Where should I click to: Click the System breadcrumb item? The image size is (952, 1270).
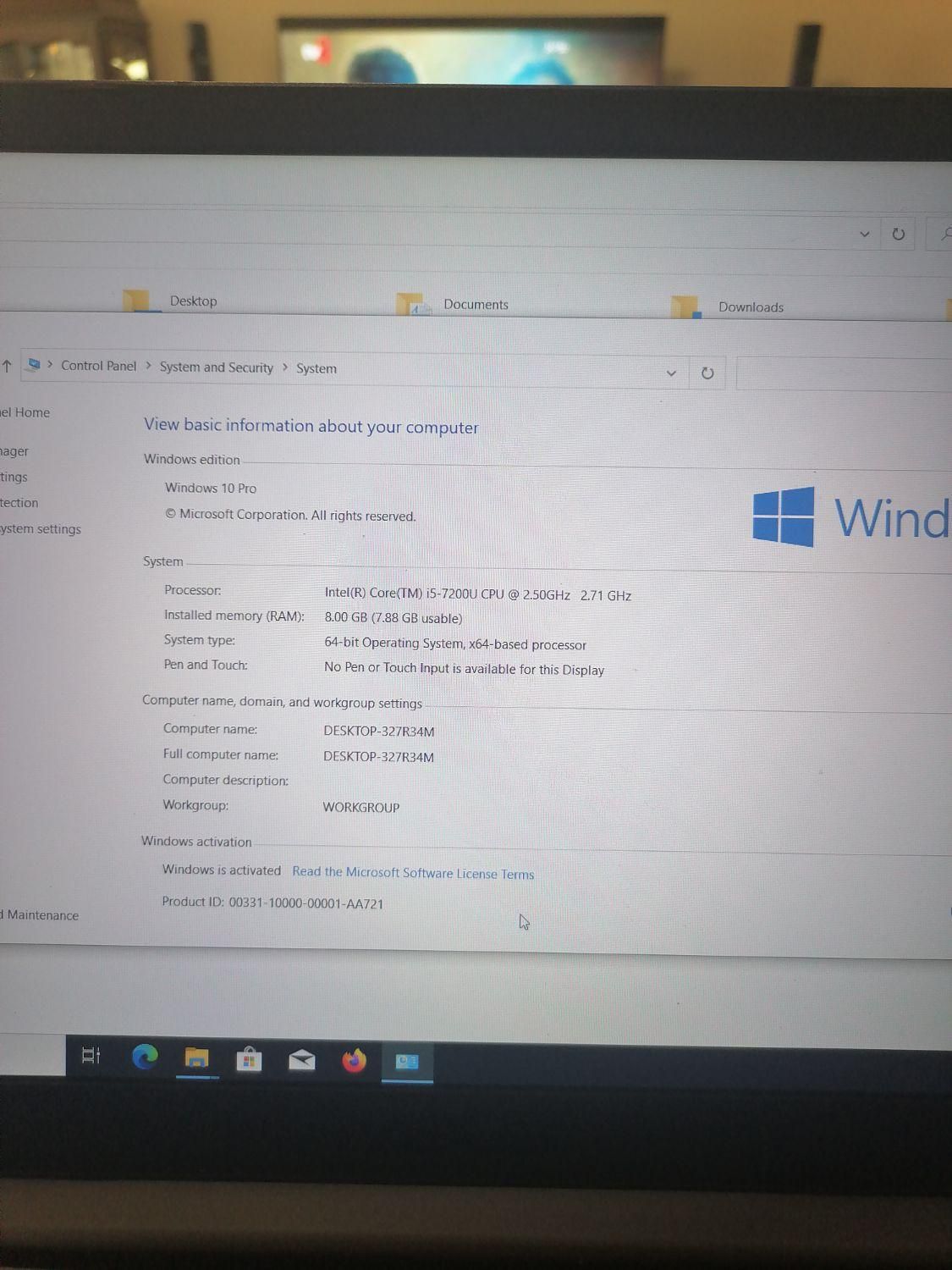click(316, 368)
